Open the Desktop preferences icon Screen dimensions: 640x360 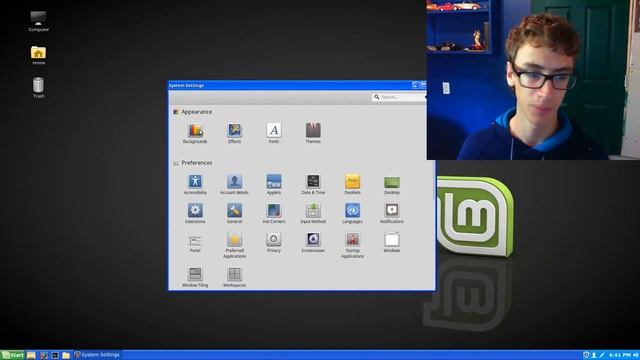point(392,184)
